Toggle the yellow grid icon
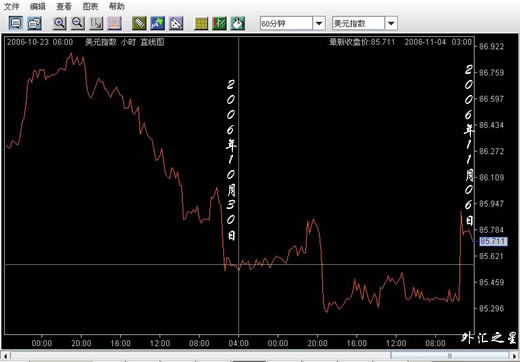The image size is (520, 362). click(x=201, y=23)
